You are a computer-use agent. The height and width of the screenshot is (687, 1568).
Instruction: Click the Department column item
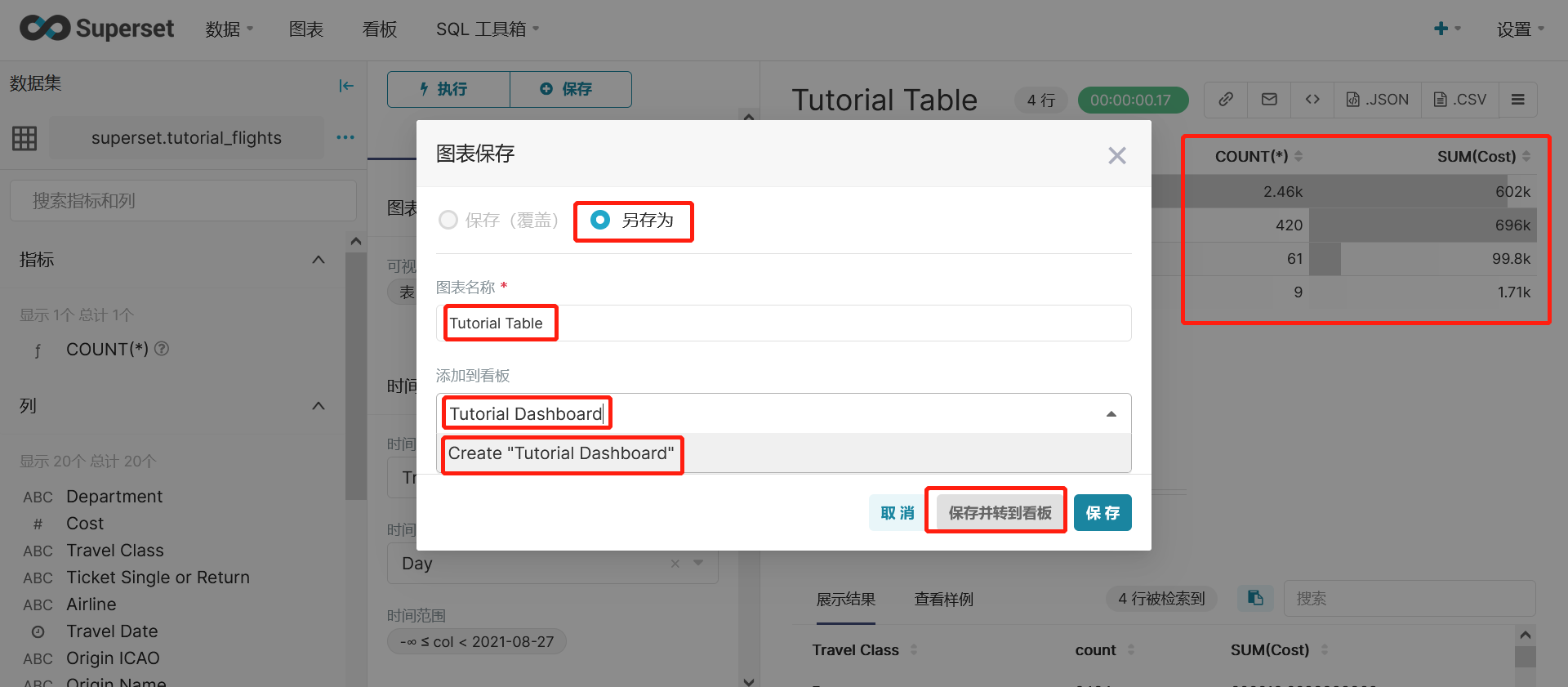(114, 497)
